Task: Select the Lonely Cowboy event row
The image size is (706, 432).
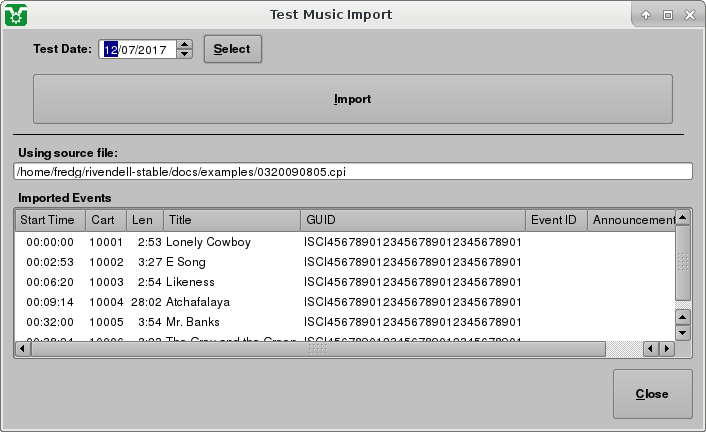Action: (x=208, y=242)
